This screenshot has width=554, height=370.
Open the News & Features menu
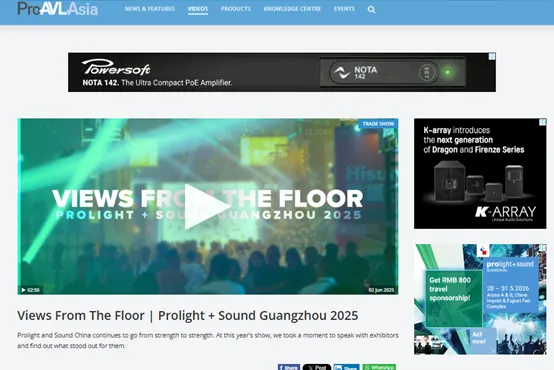pyautogui.click(x=149, y=9)
